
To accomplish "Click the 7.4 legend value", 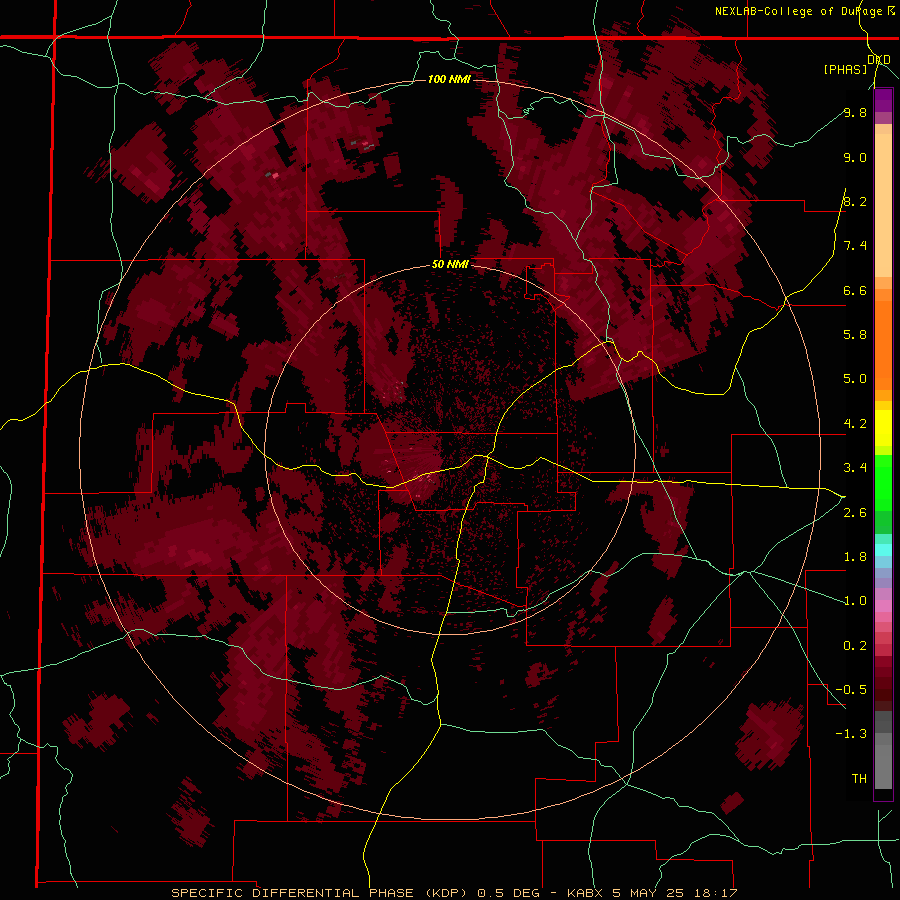I will pos(855,246).
